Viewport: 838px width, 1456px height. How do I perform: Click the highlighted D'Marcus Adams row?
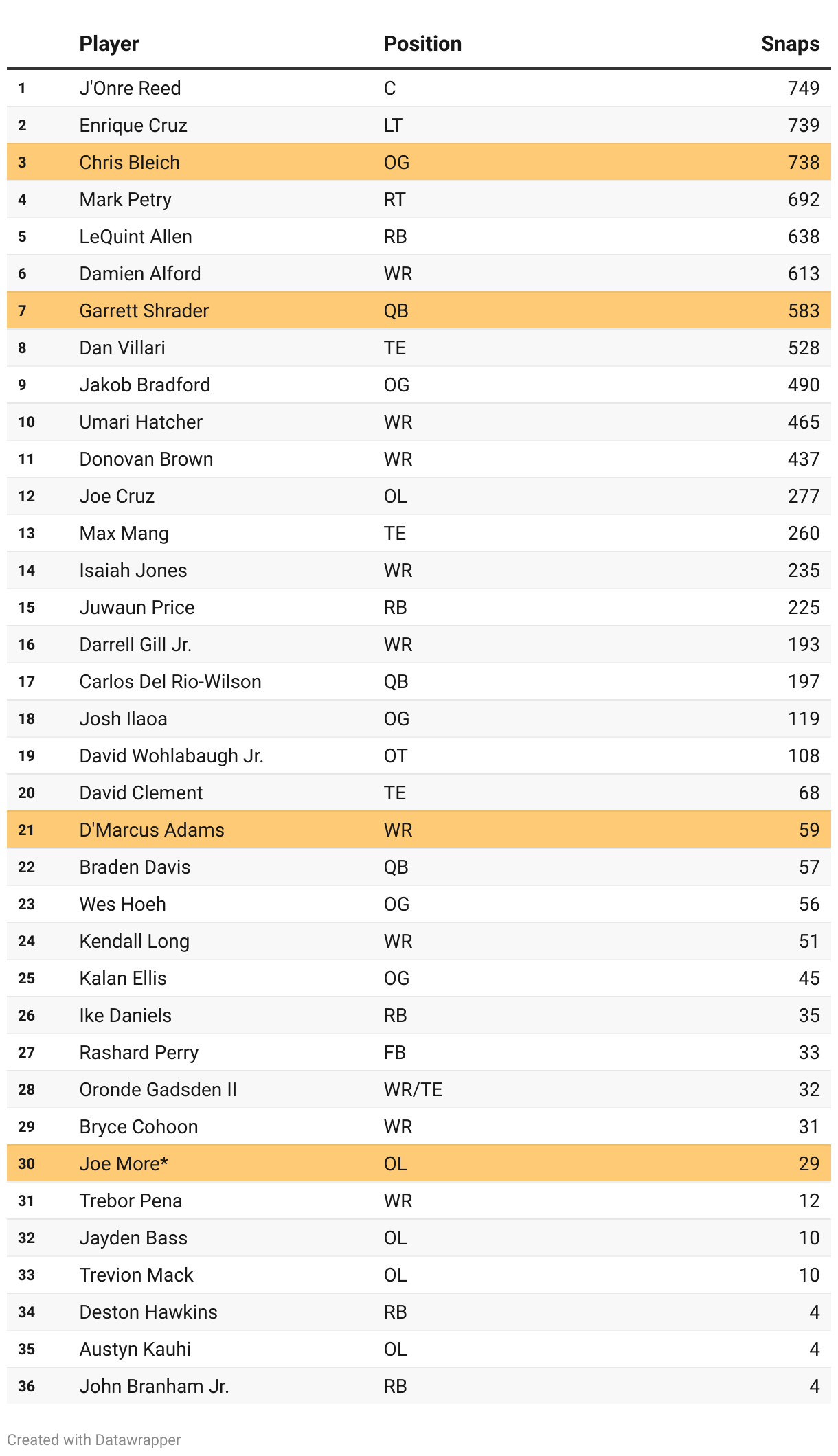419,830
